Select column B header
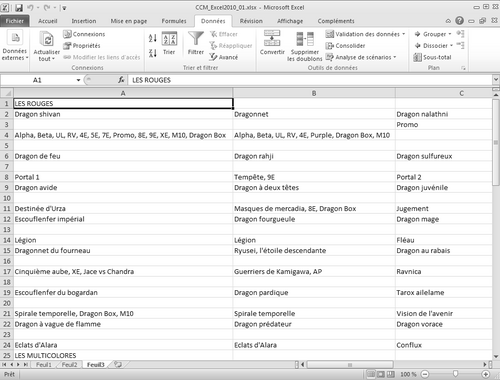500x380 pixels. click(314, 93)
